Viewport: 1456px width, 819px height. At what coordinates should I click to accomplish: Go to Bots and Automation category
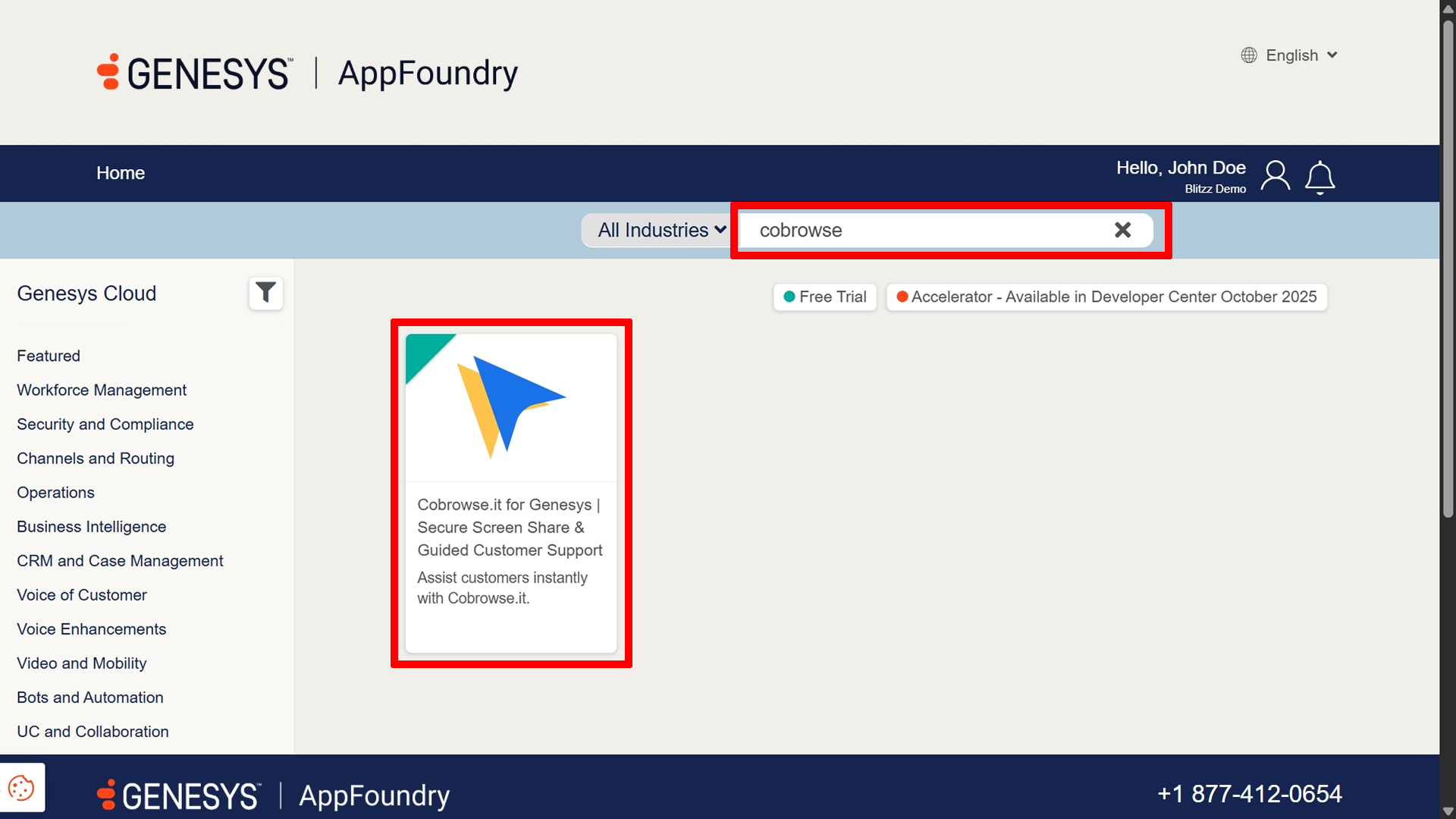click(90, 697)
